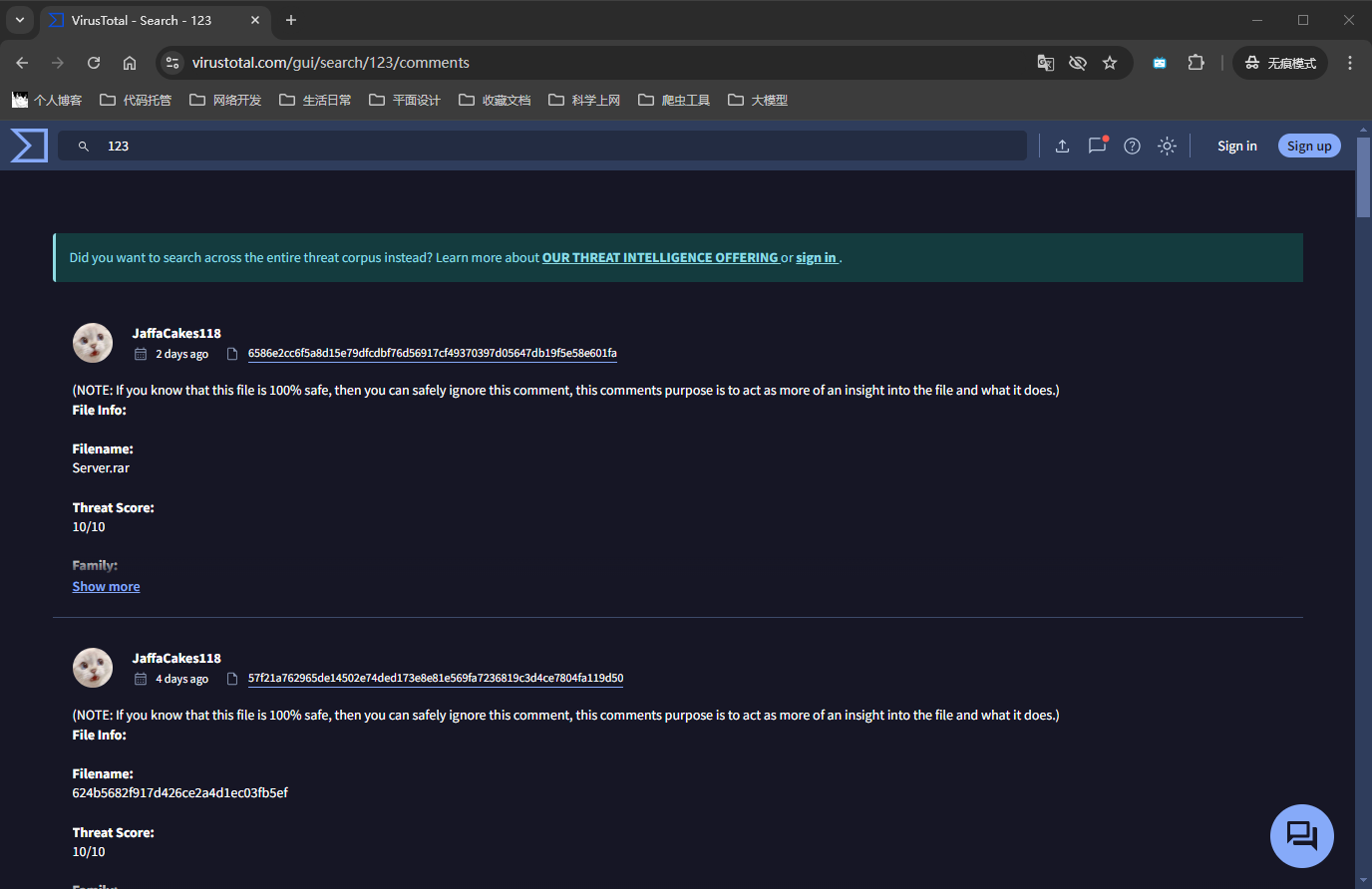Open the browser extensions puzzle icon

[1196, 62]
